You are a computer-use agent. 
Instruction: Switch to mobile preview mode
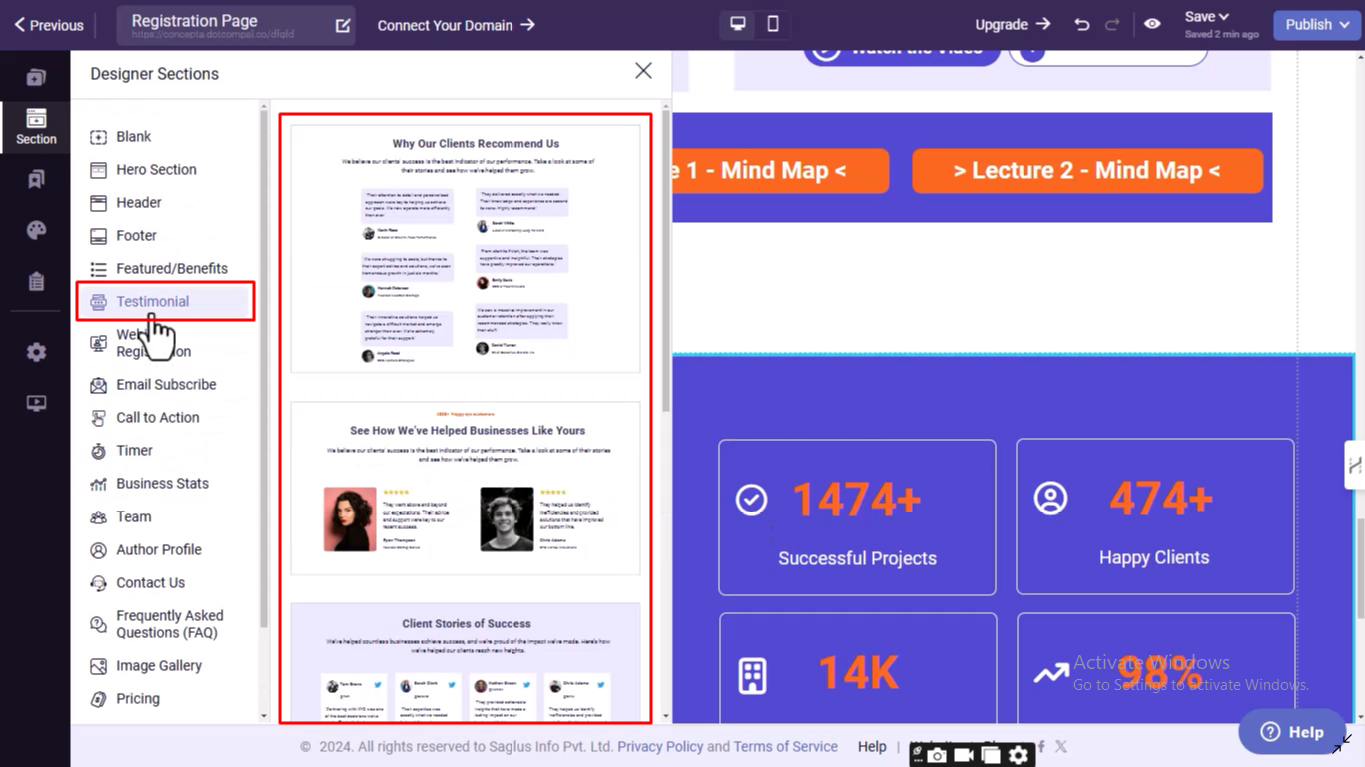point(773,24)
